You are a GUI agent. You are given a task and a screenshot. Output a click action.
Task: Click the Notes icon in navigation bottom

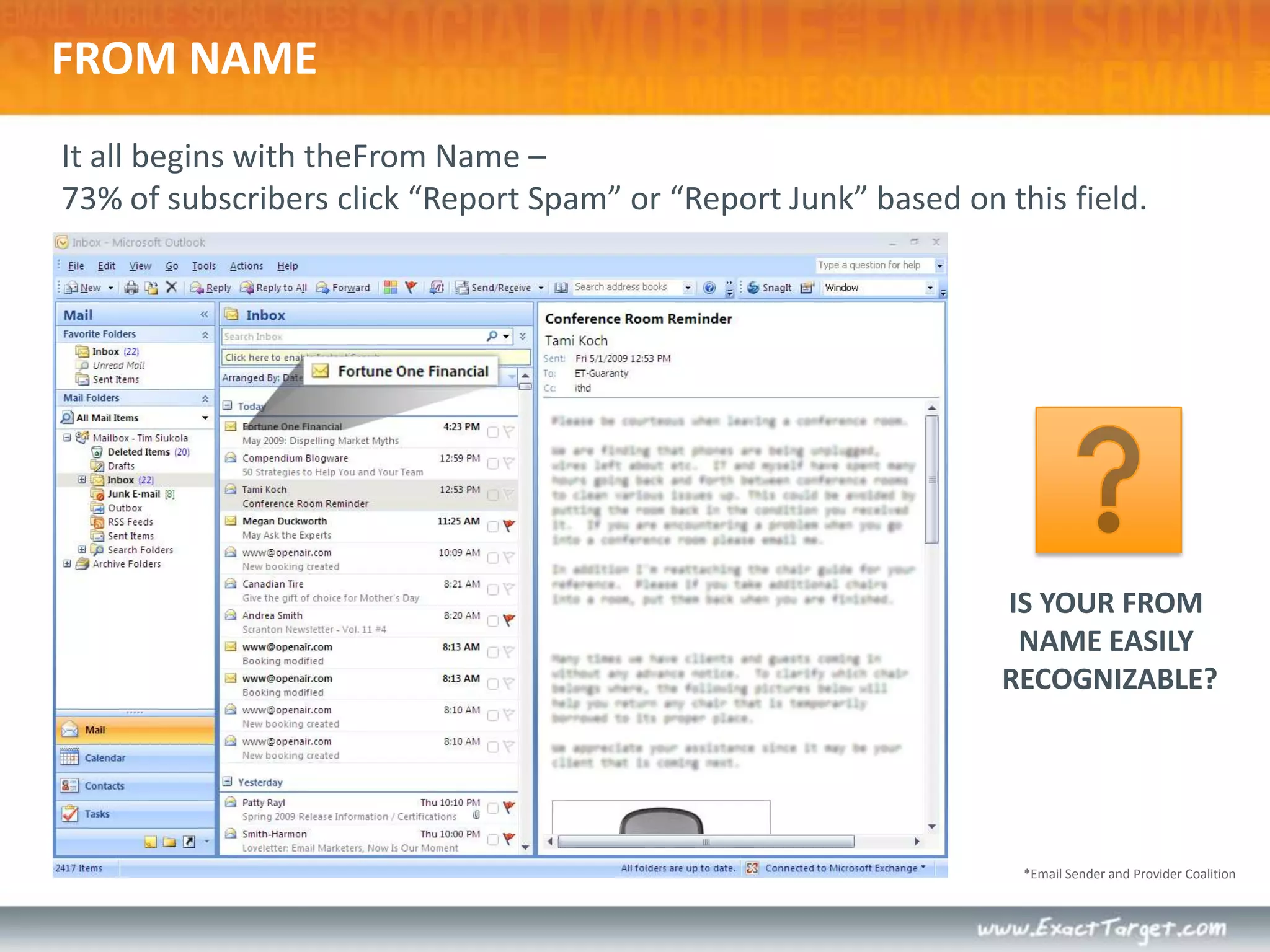tap(150, 842)
